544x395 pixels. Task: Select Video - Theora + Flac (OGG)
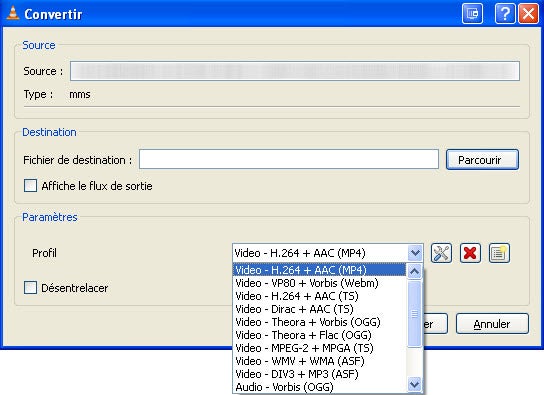pyautogui.click(x=319, y=335)
